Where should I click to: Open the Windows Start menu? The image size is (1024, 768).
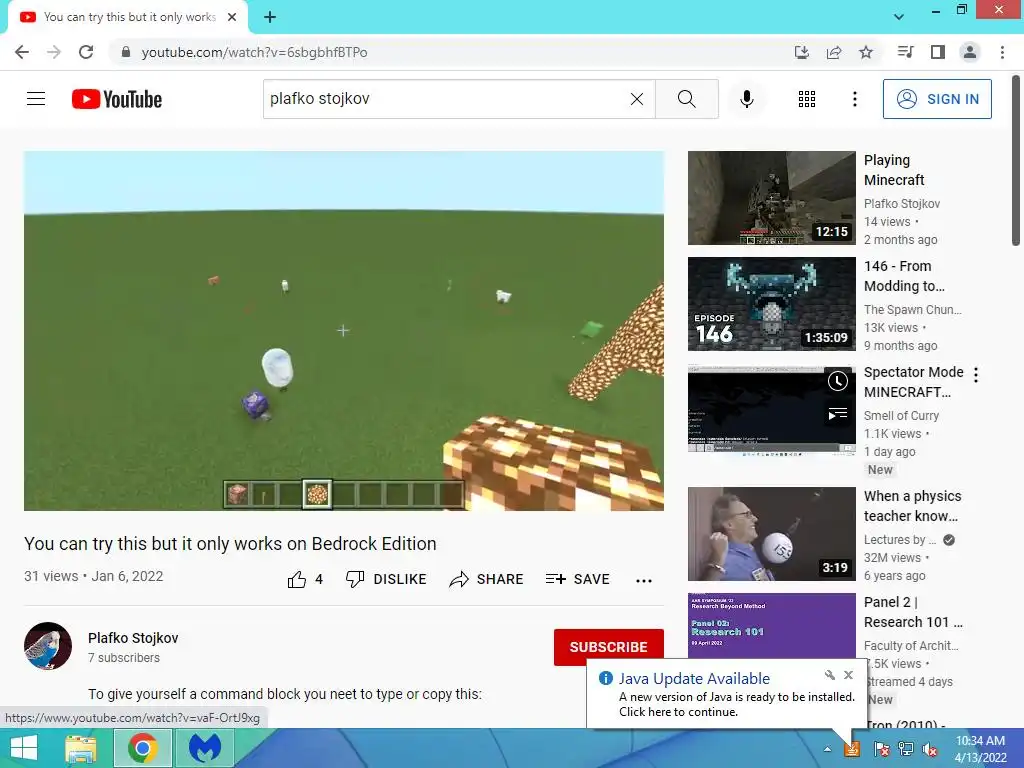point(24,748)
